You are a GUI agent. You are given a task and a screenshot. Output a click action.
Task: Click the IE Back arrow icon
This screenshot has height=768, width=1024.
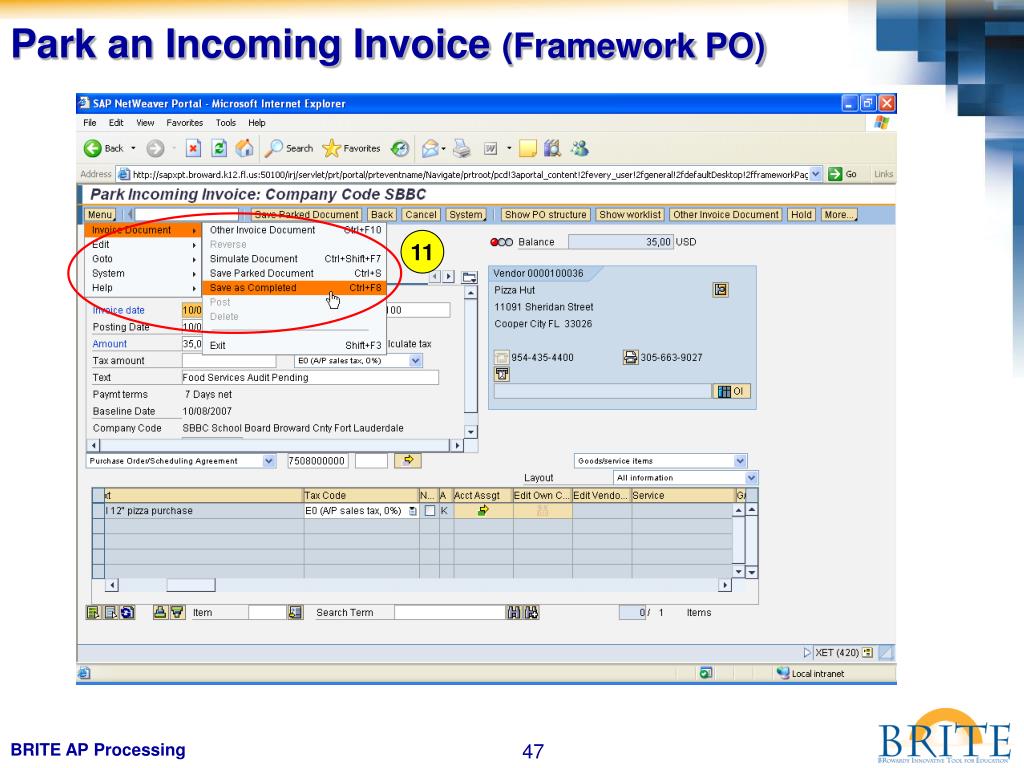coord(92,149)
